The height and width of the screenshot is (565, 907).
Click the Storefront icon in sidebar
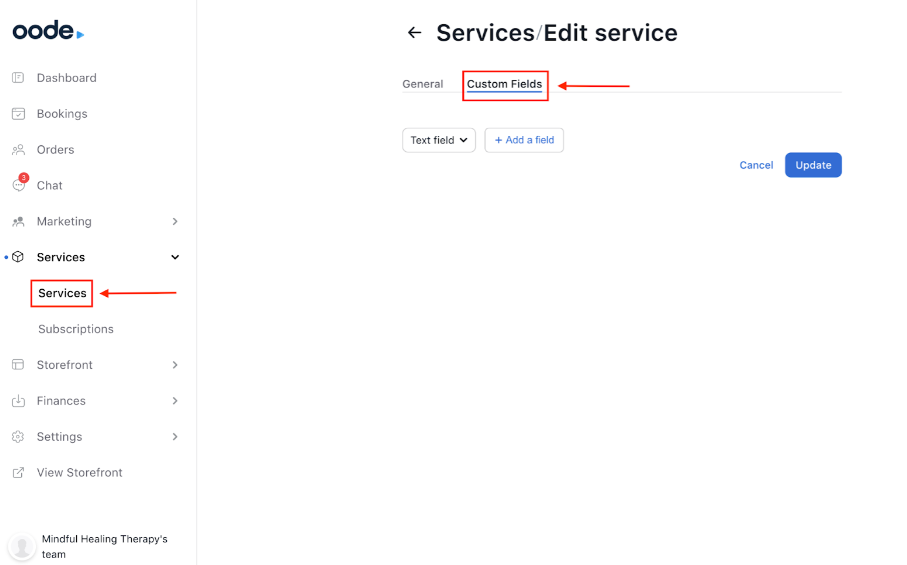18,365
